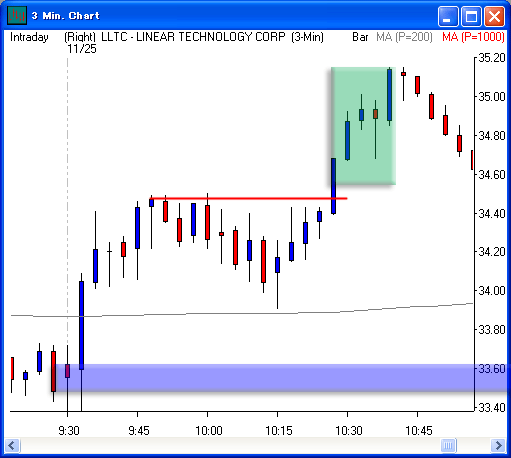Click the 3 Min. Chart title text
The width and height of the screenshot is (511, 458).
(x=66, y=16)
